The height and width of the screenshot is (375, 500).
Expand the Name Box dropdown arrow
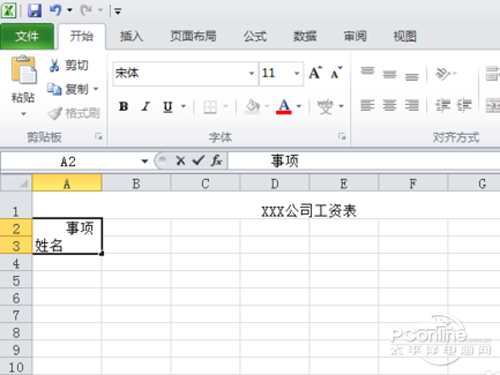(x=144, y=162)
